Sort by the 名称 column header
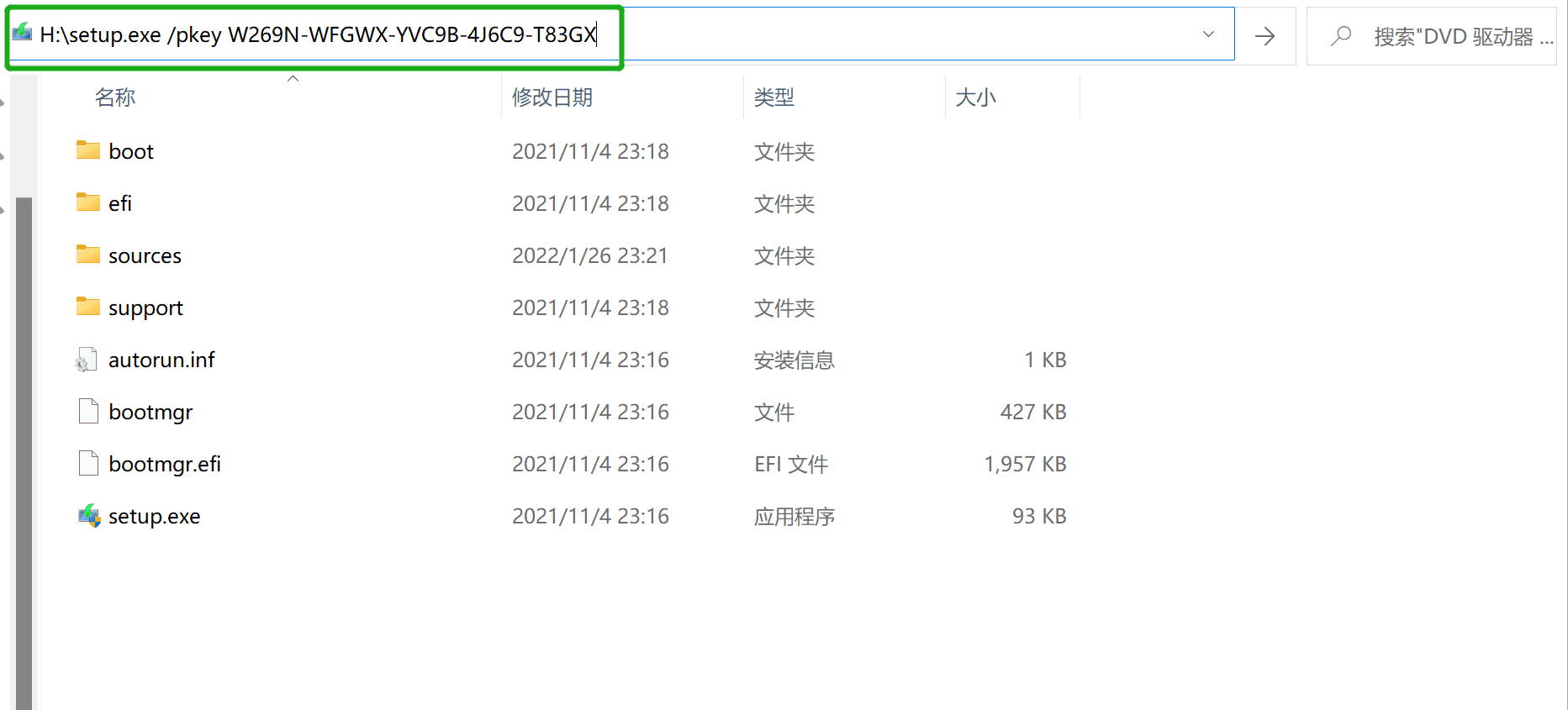The image size is (1568, 710). (x=115, y=97)
